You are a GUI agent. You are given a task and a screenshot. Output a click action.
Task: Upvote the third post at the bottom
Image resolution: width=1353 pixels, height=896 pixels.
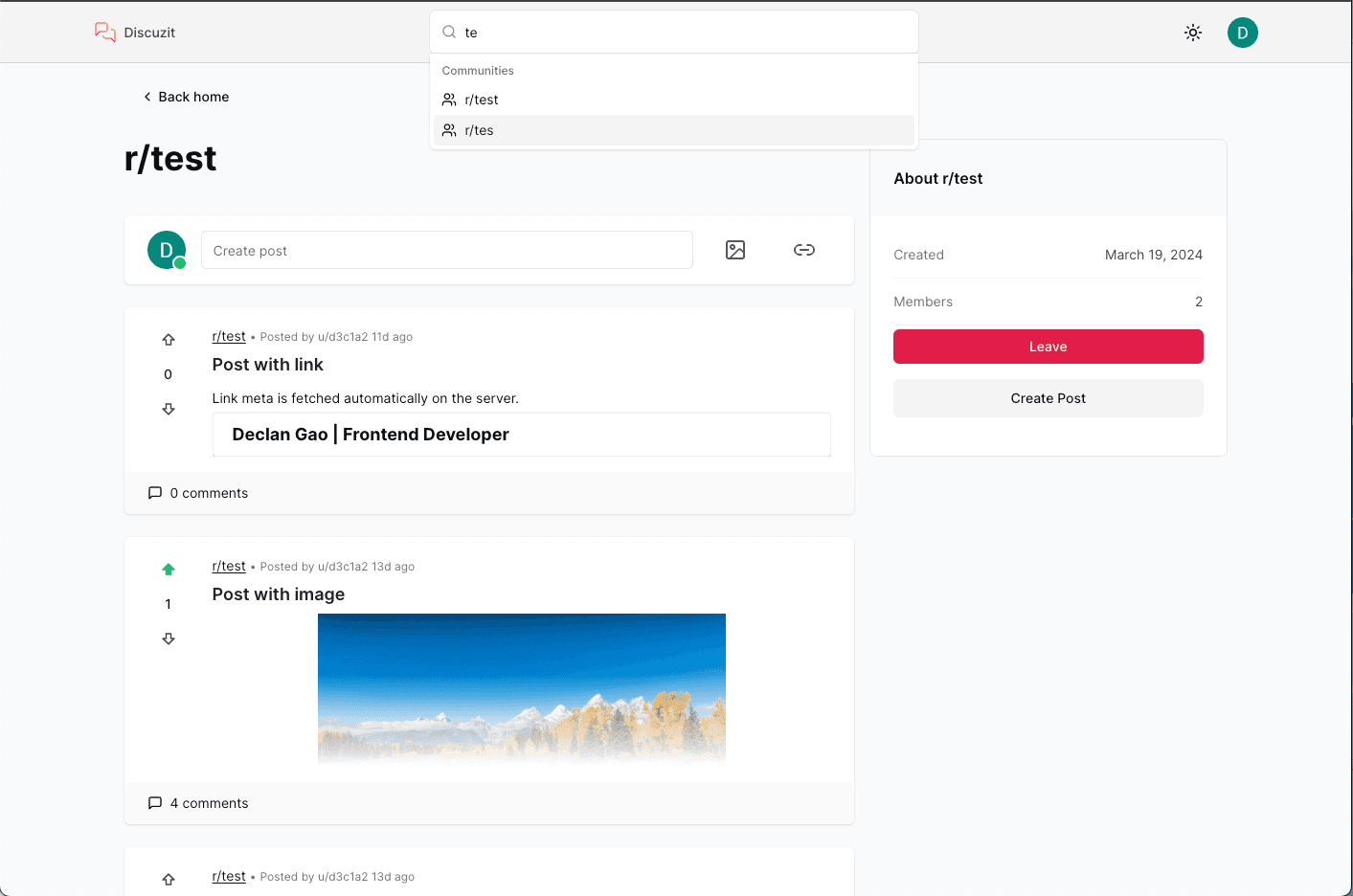(169, 879)
